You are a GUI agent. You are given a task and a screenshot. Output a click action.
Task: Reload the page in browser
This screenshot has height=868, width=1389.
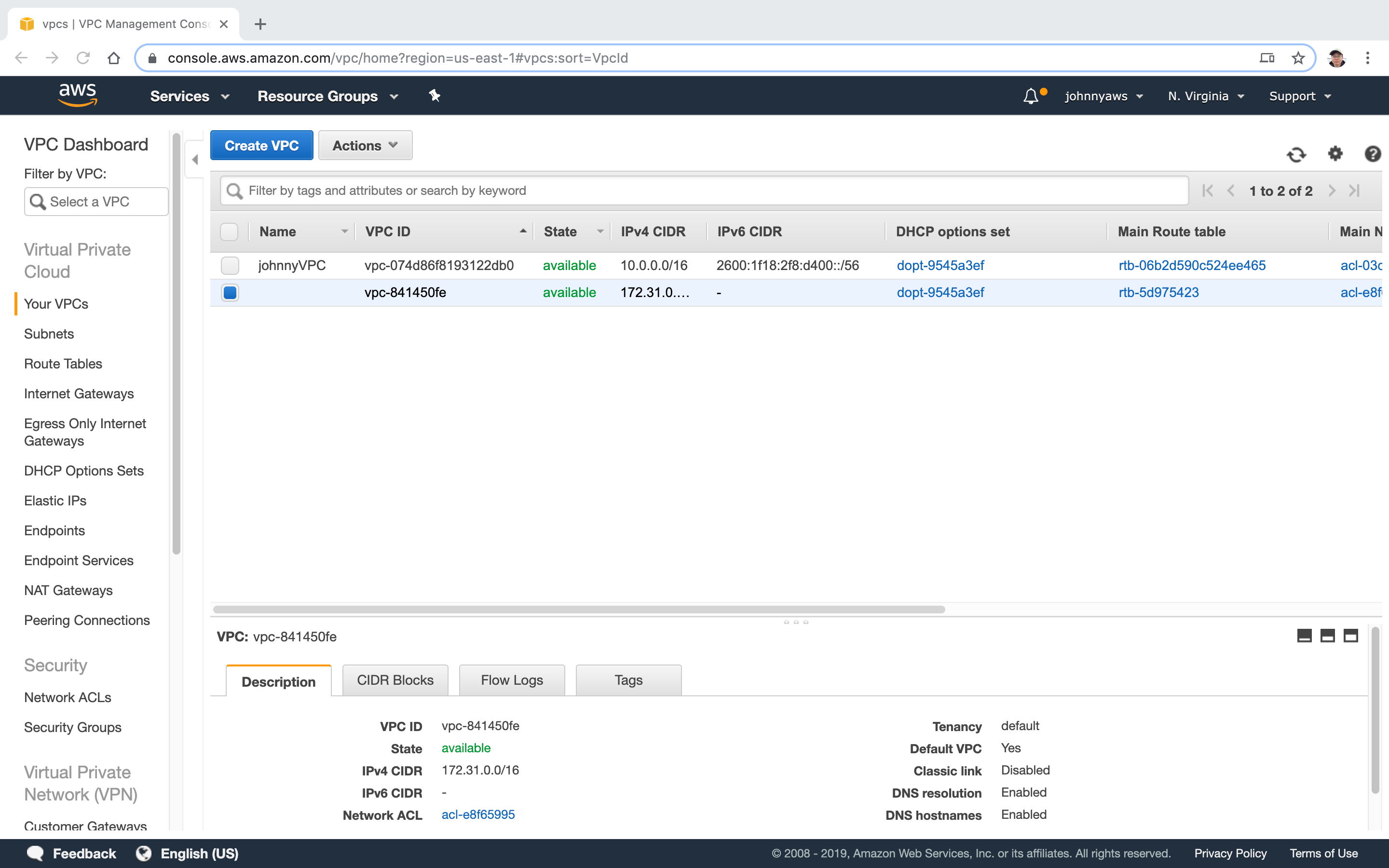pyautogui.click(x=83, y=58)
